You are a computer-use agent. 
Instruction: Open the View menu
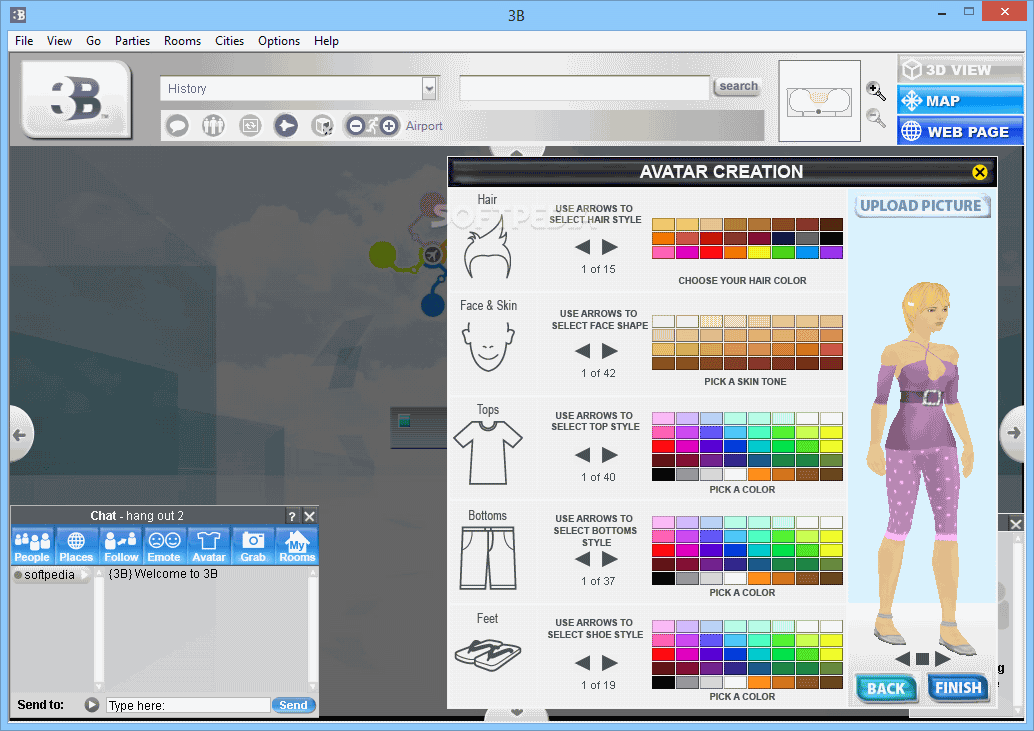pyautogui.click(x=59, y=41)
